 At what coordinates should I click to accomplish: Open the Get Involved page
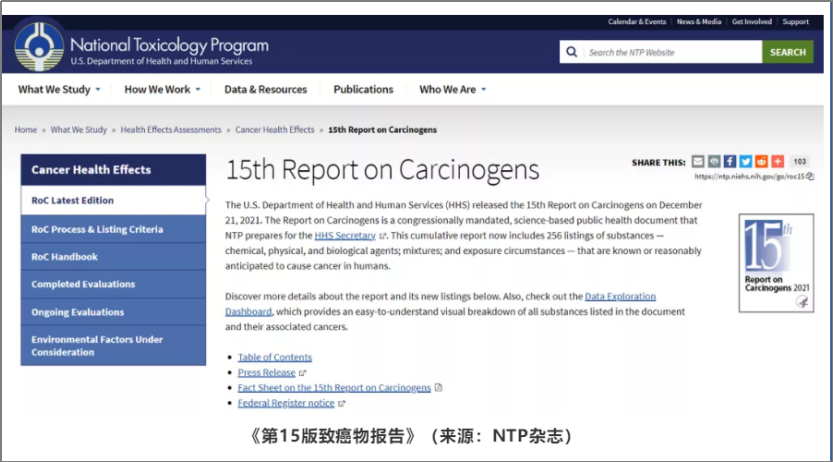pyautogui.click(x=752, y=22)
